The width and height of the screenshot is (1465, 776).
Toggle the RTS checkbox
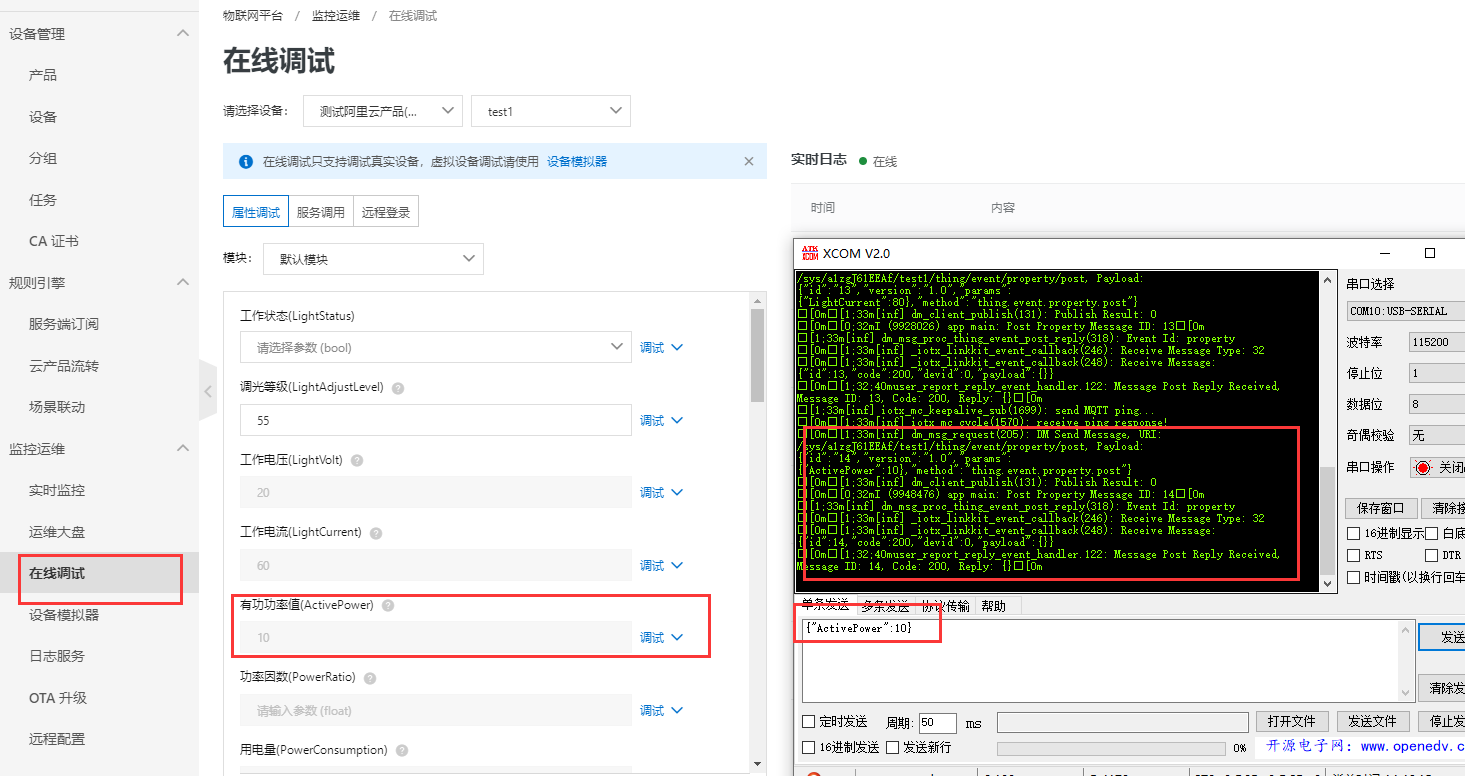tap(1352, 554)
